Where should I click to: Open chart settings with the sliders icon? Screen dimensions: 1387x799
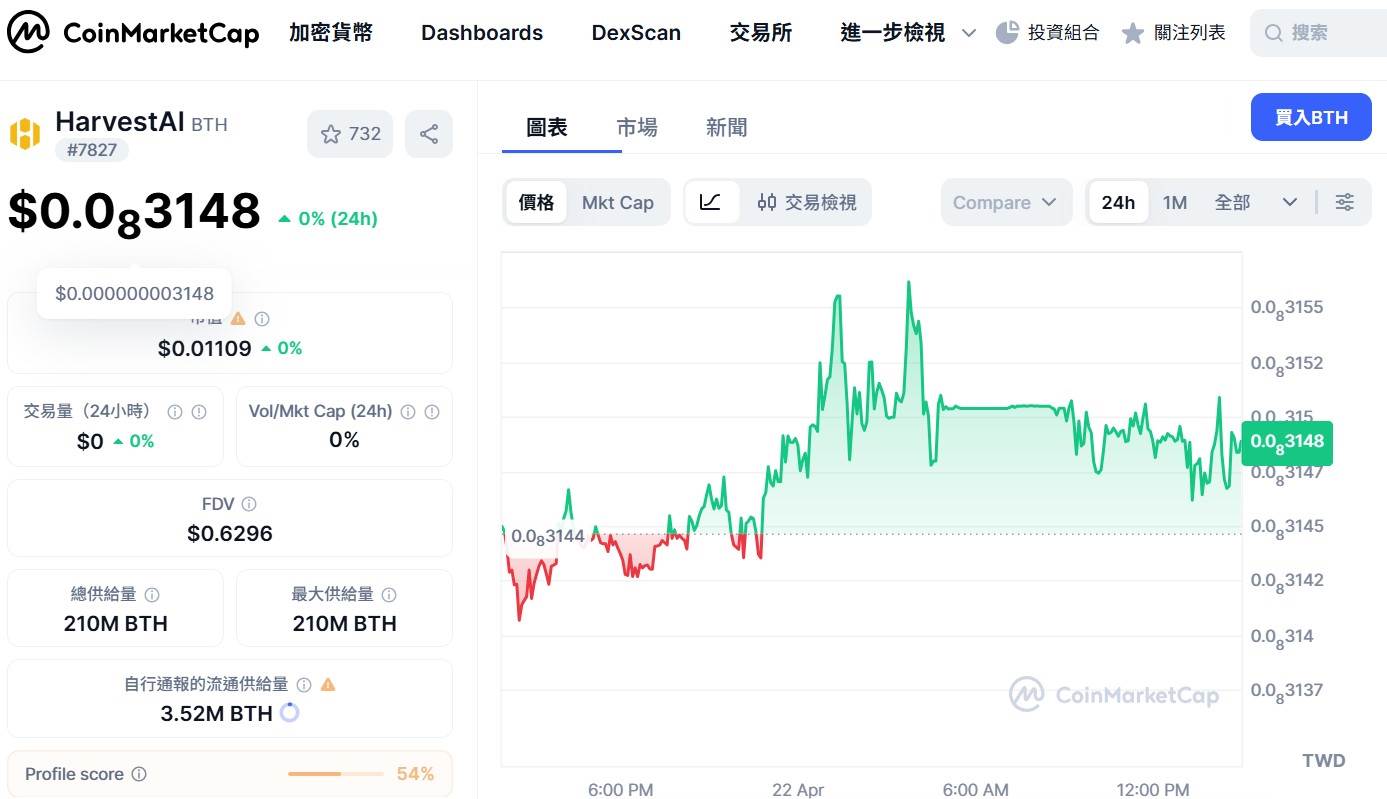pyautogui.click(x=1344, y=201)
